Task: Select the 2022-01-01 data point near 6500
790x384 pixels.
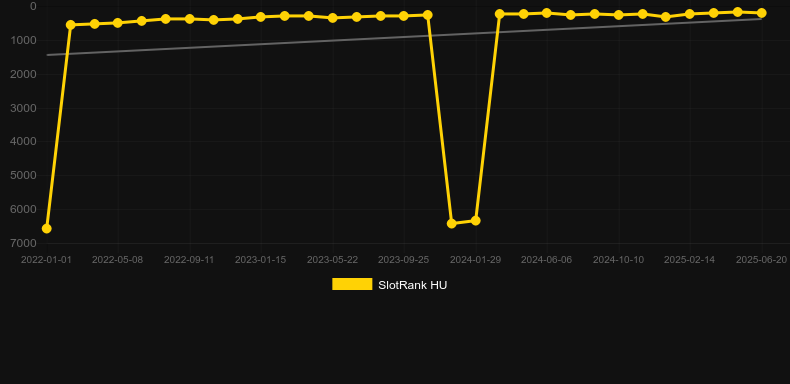Action: tap(46, 229)
